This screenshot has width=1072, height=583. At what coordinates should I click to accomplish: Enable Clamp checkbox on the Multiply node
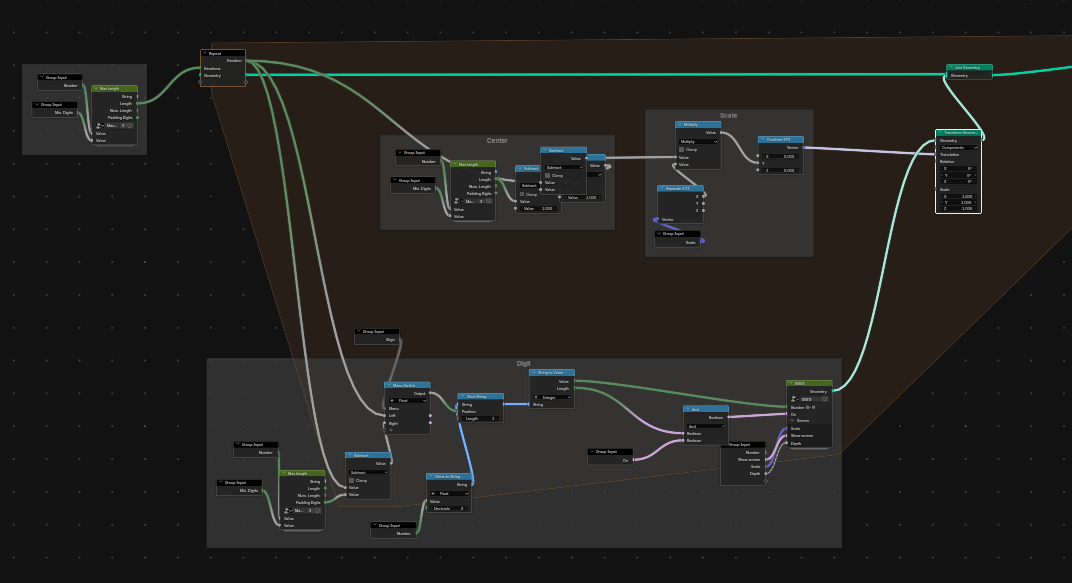coord(682,149)
